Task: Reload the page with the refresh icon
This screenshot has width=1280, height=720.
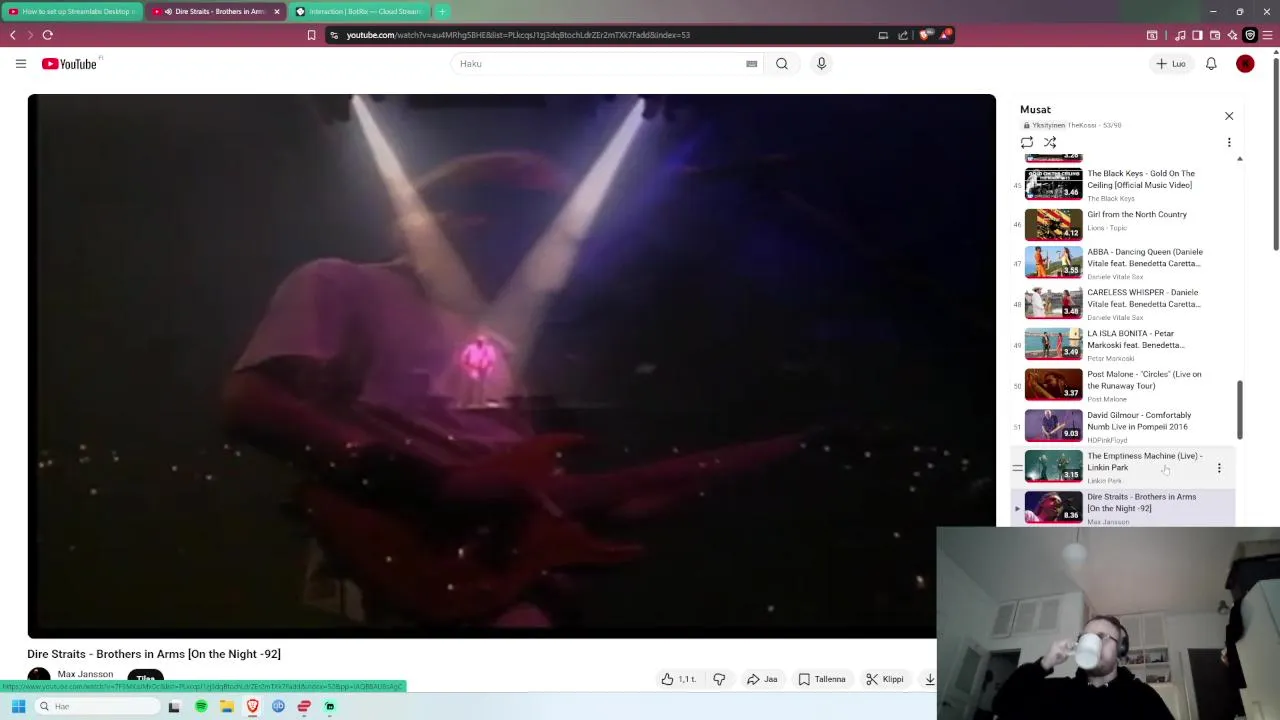Action: coord(47,35)
